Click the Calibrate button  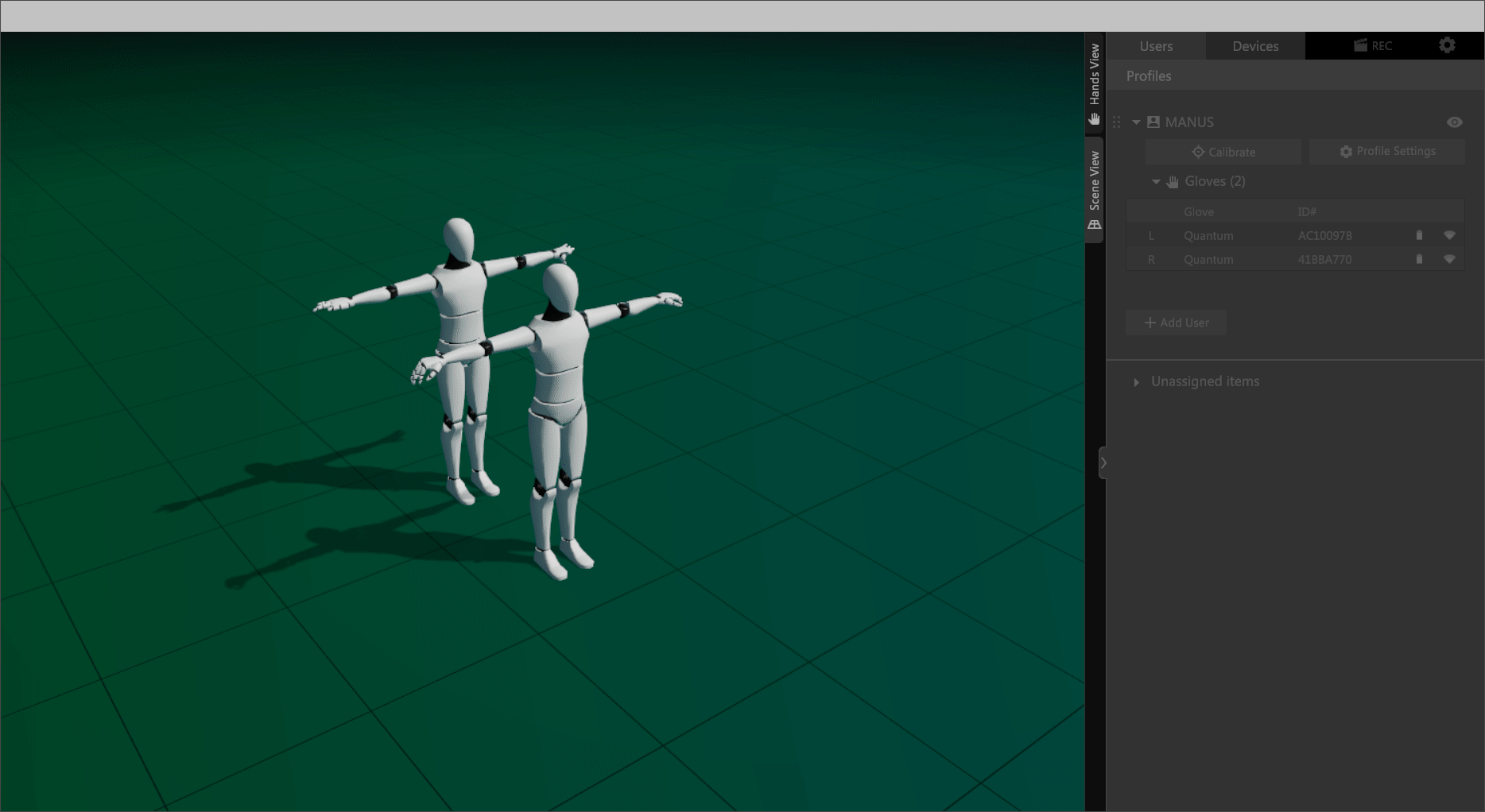pyautogui.click(x=1223, y=152)
